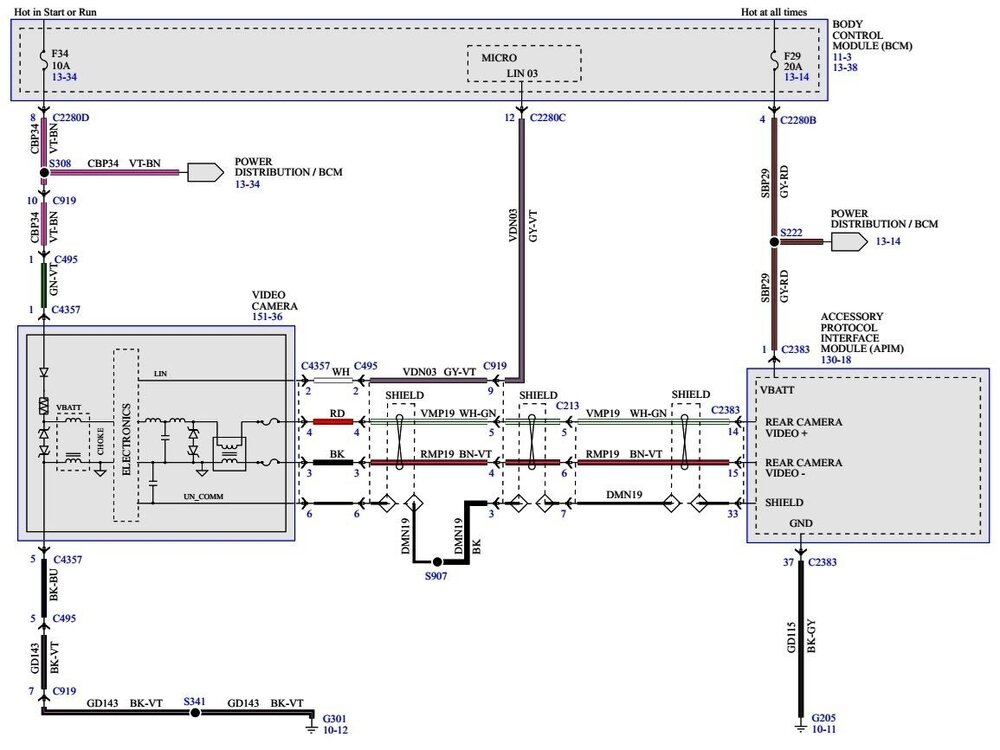Select the S308 splice dot
Image resolution: width=1000 pixels, height=750 pixels.
point(44,172)
